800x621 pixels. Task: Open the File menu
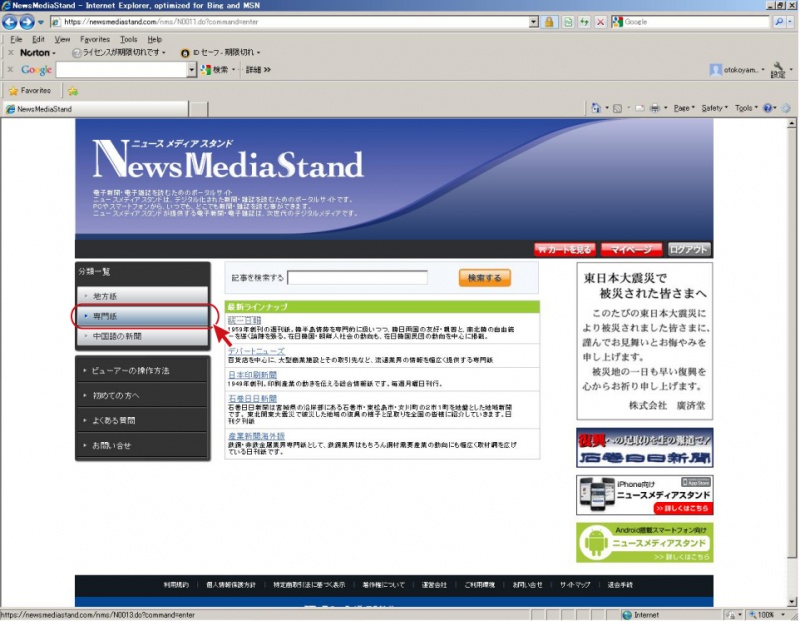point(16,39)
